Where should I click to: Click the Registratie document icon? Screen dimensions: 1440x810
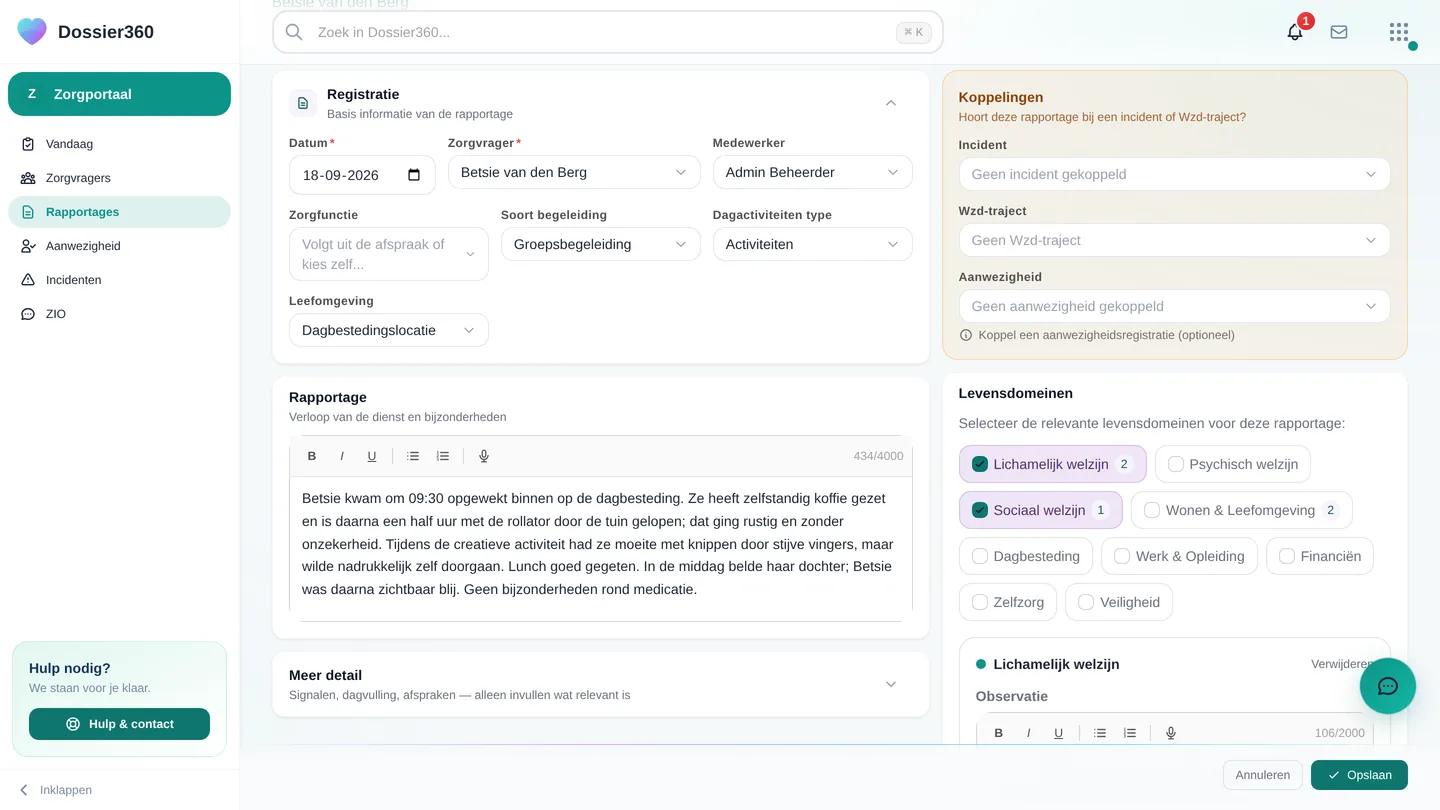(303, 103)
